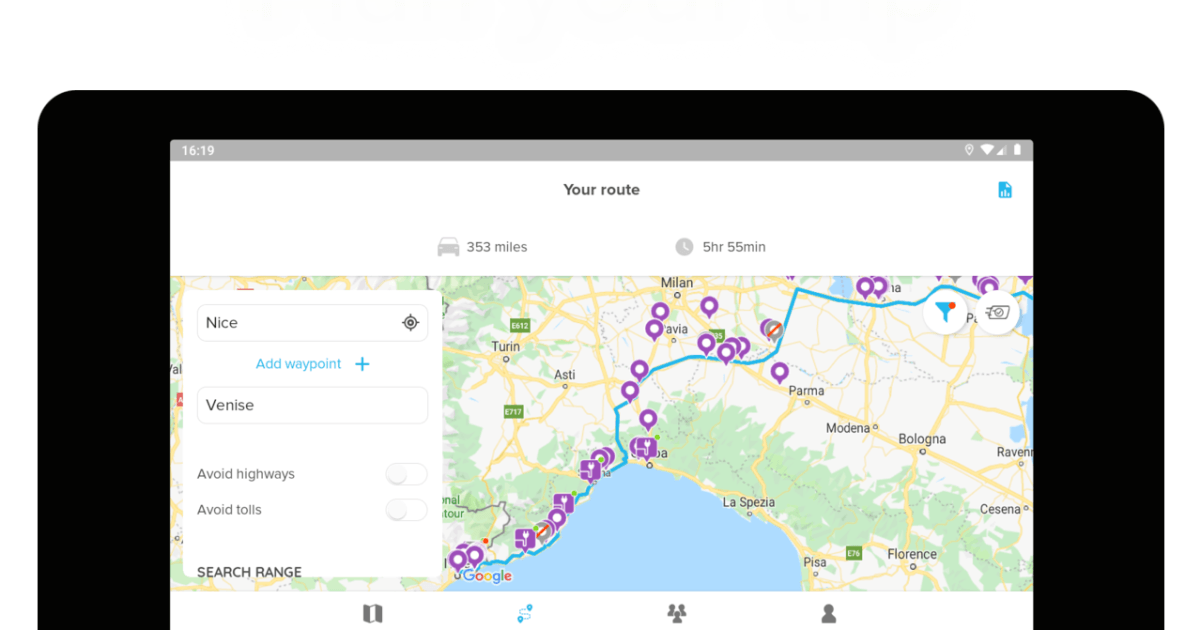Tap the plug charger marker near Genoa
The image size is (1200, 630).
[646, 447]
